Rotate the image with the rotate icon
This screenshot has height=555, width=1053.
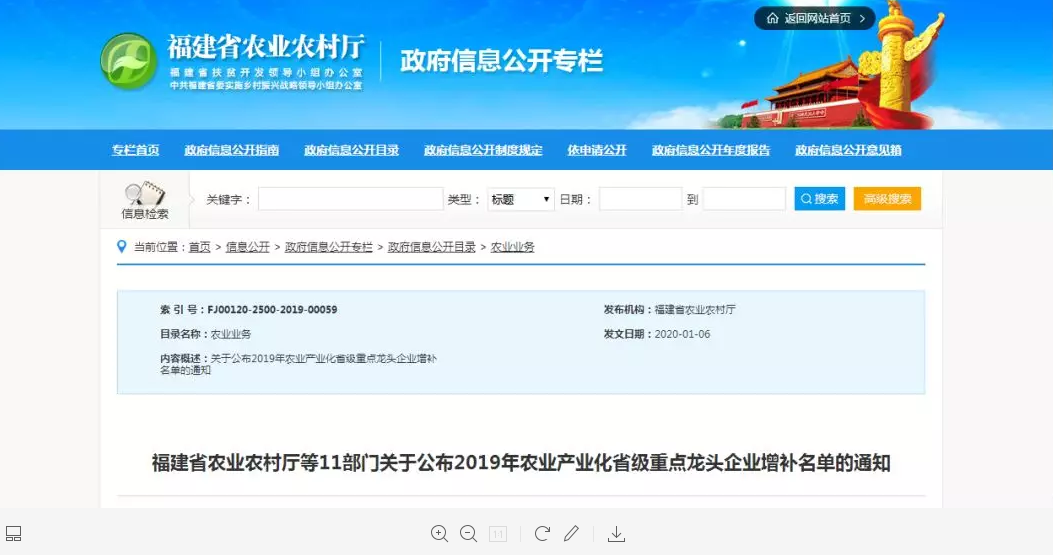pyautogui.click(x=542, y=534)
